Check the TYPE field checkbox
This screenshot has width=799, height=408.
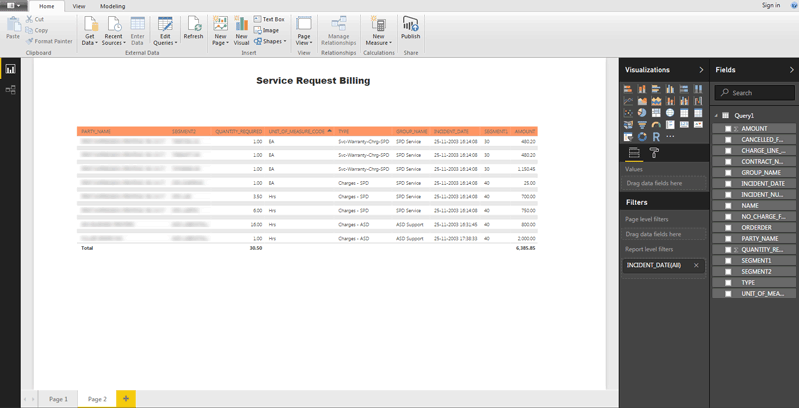pos(728,283)
